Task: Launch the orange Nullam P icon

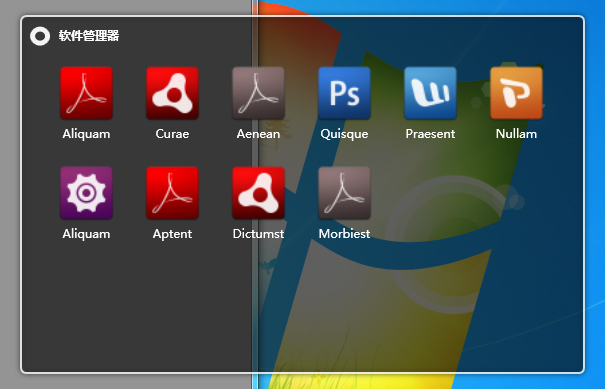Action: 517,93
